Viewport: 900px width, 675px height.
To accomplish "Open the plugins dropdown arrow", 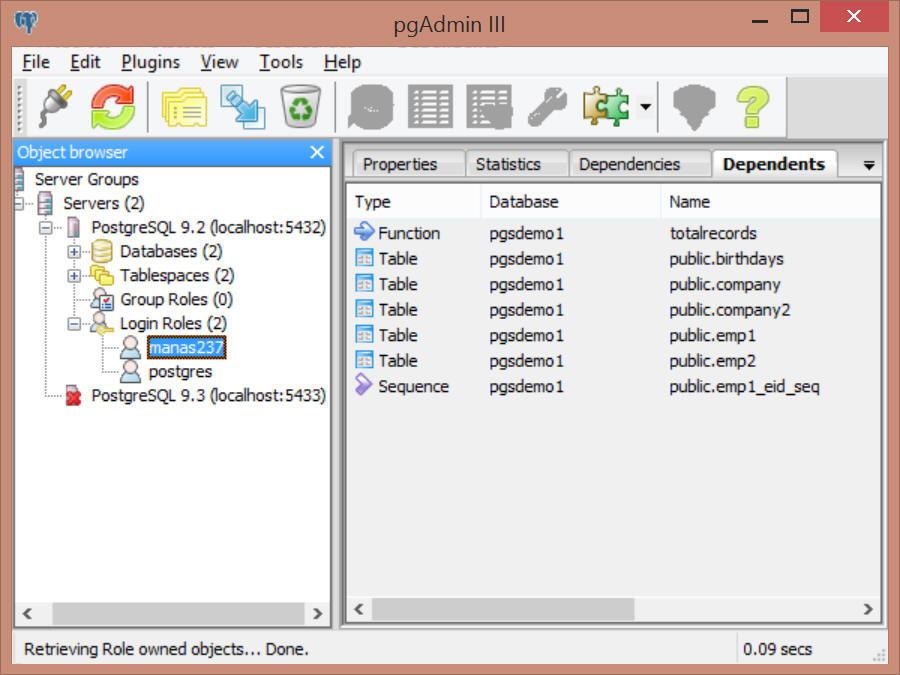I will [x=645, y=107].
